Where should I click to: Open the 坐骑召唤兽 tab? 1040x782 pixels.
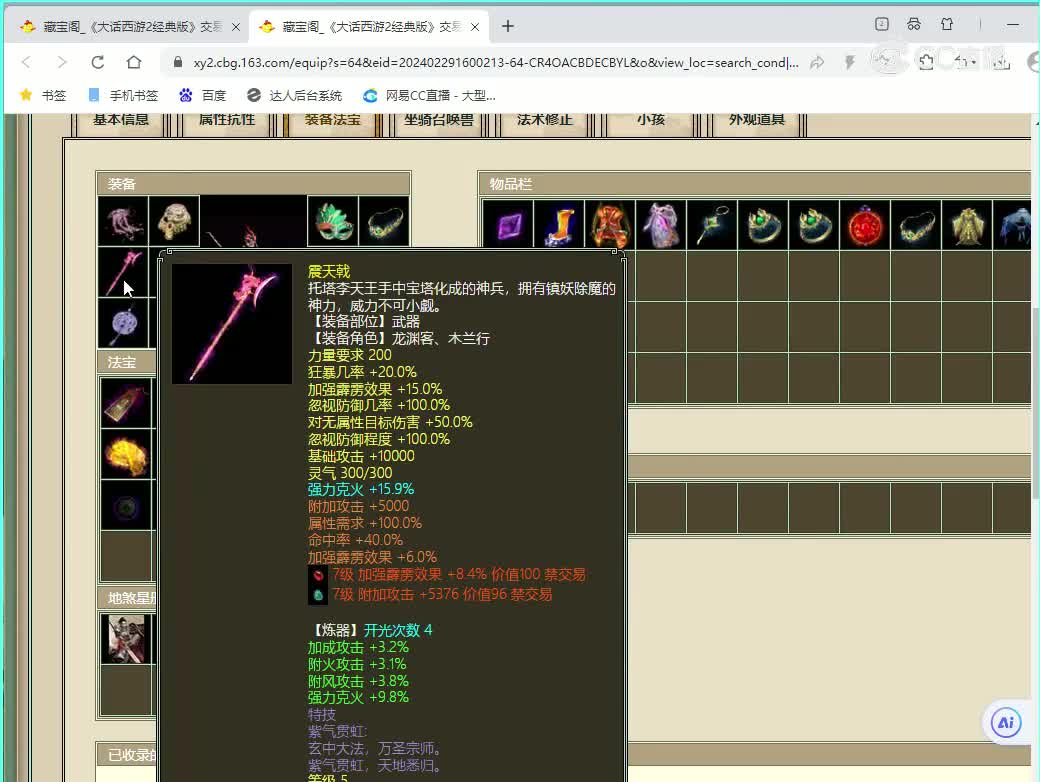point(439,121)
